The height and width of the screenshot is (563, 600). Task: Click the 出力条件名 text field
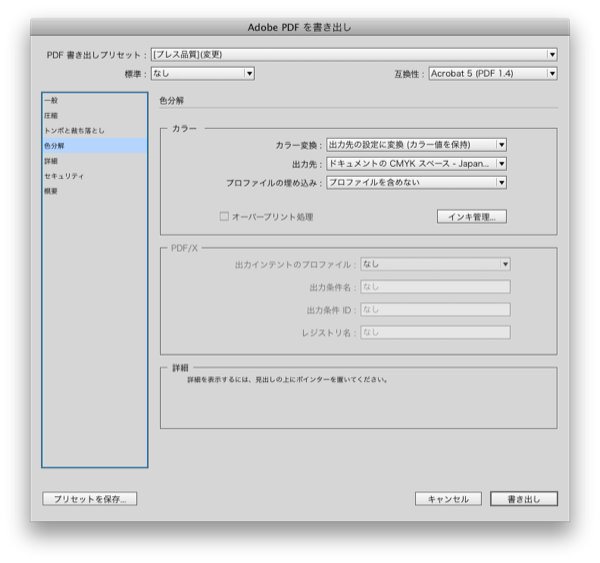(435, 287)
